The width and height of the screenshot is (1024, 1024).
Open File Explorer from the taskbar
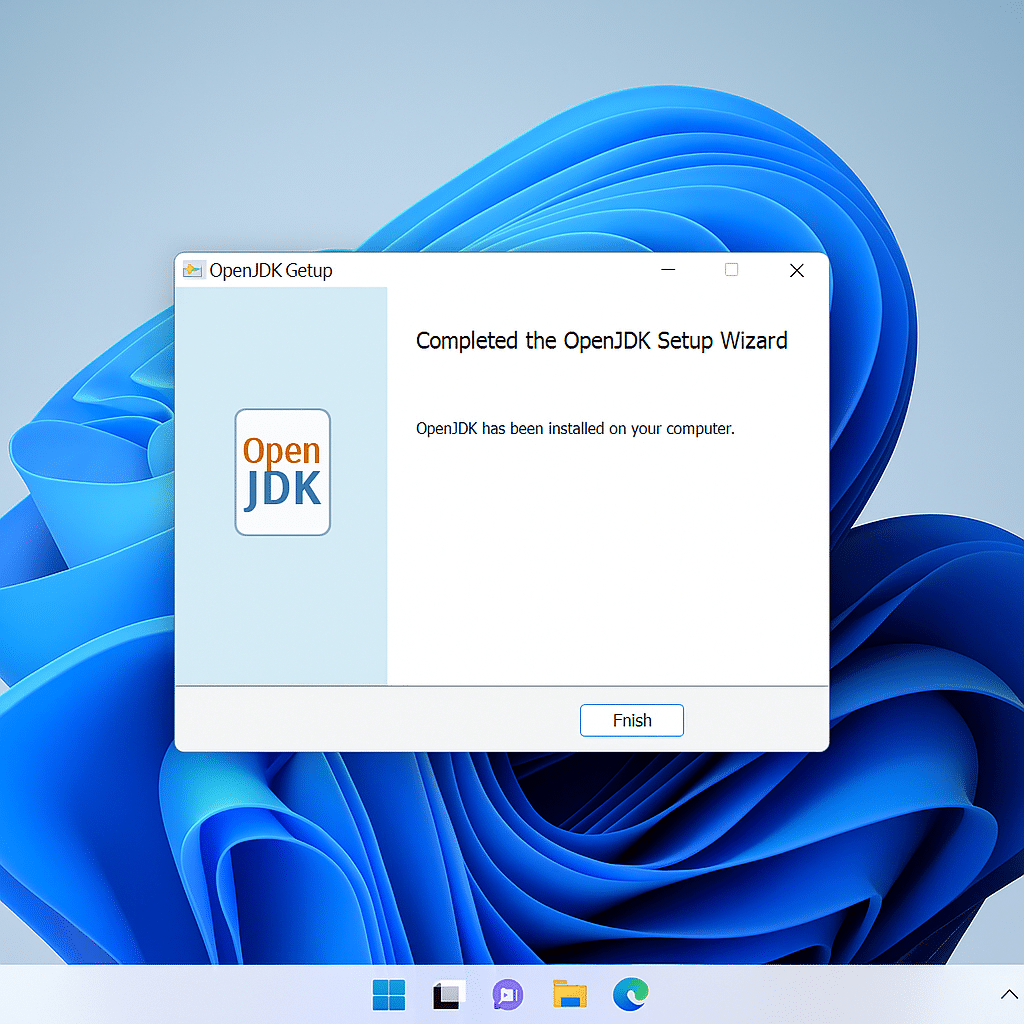coord(568,994)
